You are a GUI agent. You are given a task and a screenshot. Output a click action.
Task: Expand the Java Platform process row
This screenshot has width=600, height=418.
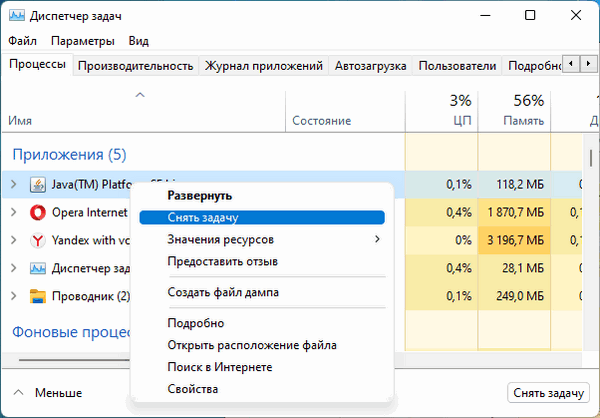[13, 184]
